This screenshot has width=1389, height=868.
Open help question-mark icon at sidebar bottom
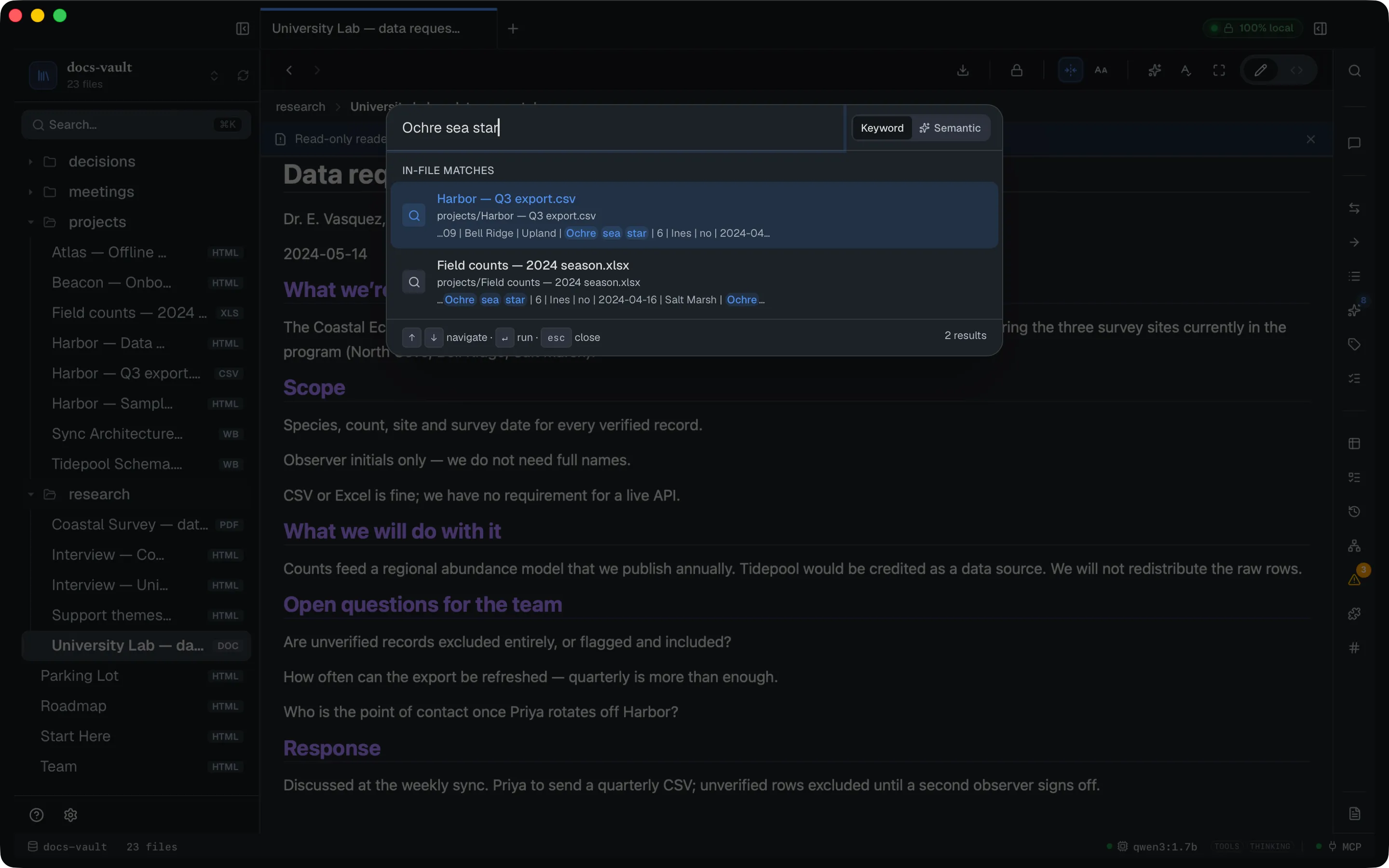pyautogui.click(x=36, y=814)
